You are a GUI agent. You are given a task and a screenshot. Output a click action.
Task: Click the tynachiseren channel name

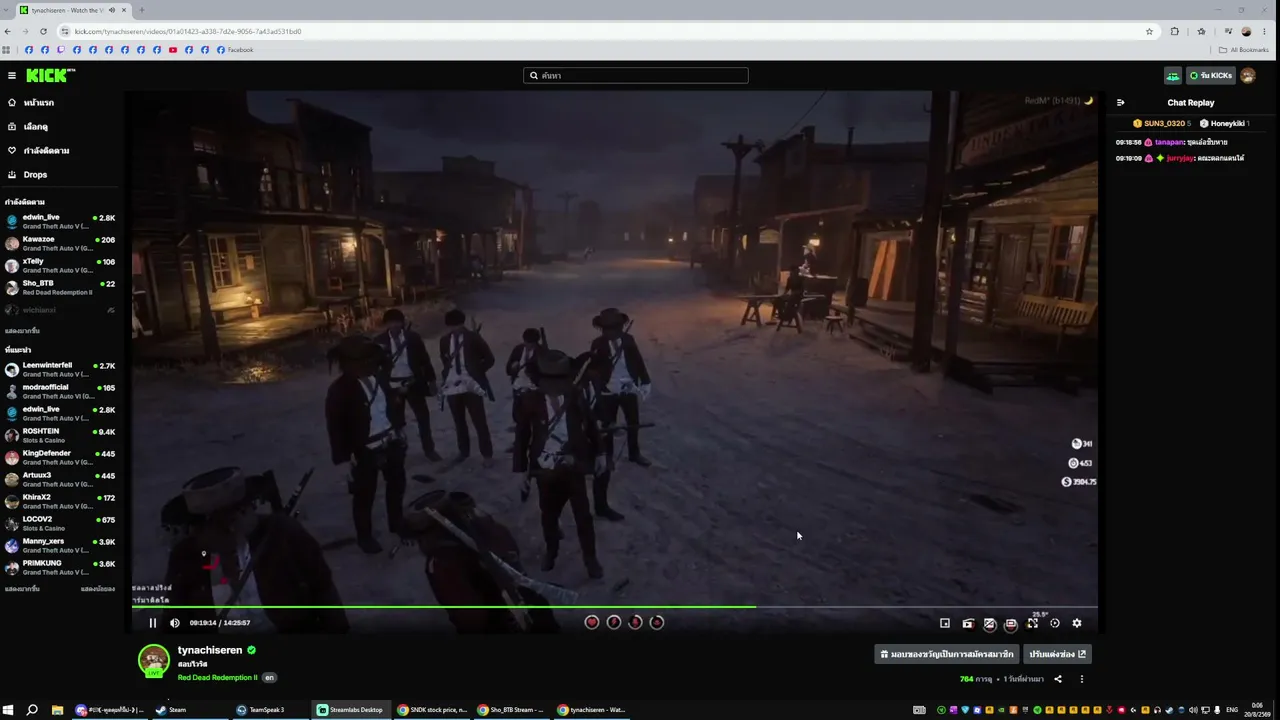pyautogui.click(x=210, y=650)
